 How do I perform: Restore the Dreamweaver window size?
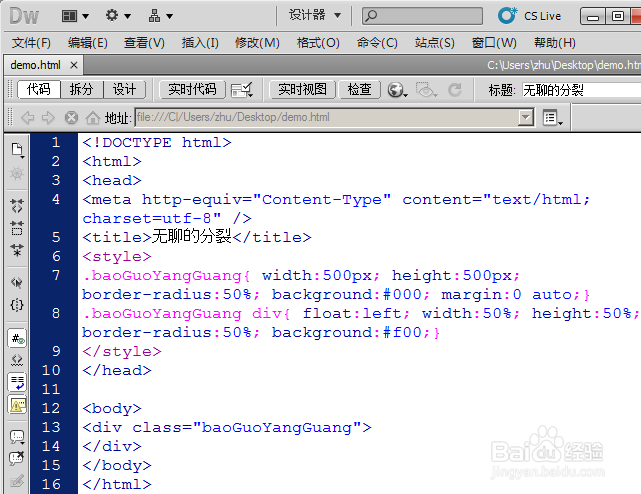[618, 16]
